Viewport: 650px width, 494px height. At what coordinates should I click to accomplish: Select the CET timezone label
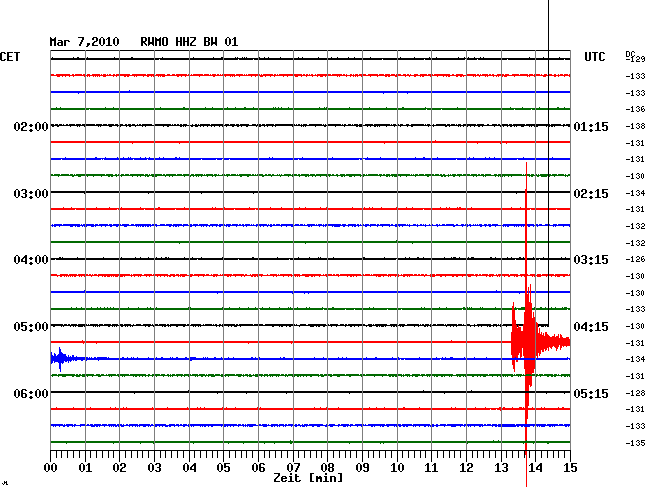click(x=10, y=57)
